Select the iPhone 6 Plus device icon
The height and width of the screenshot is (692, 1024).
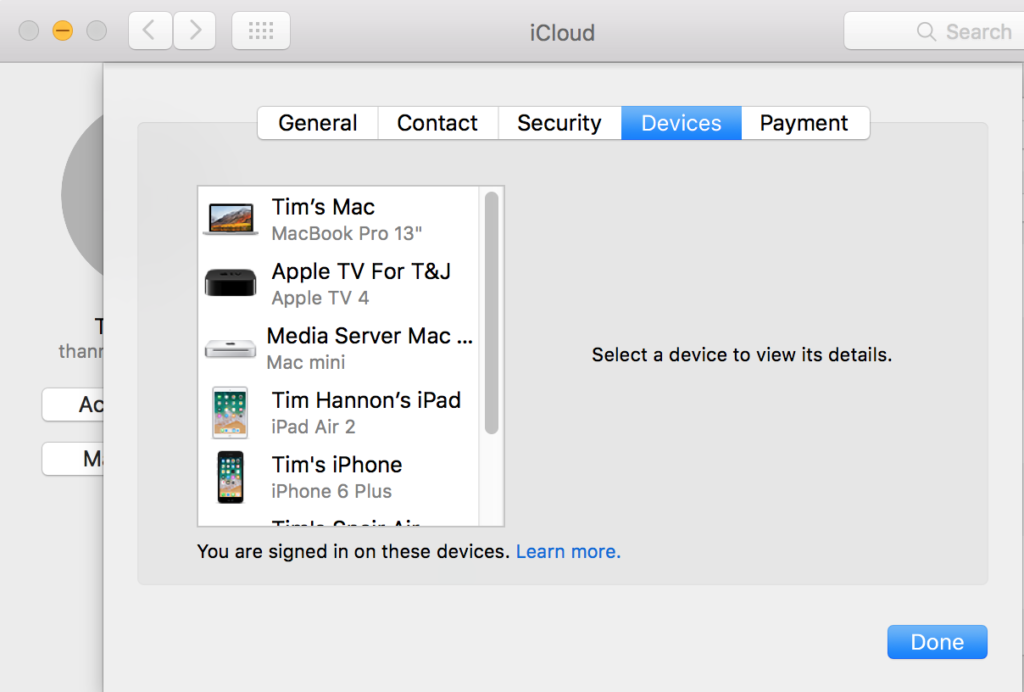pyautogui.click(x=231, y=477)
